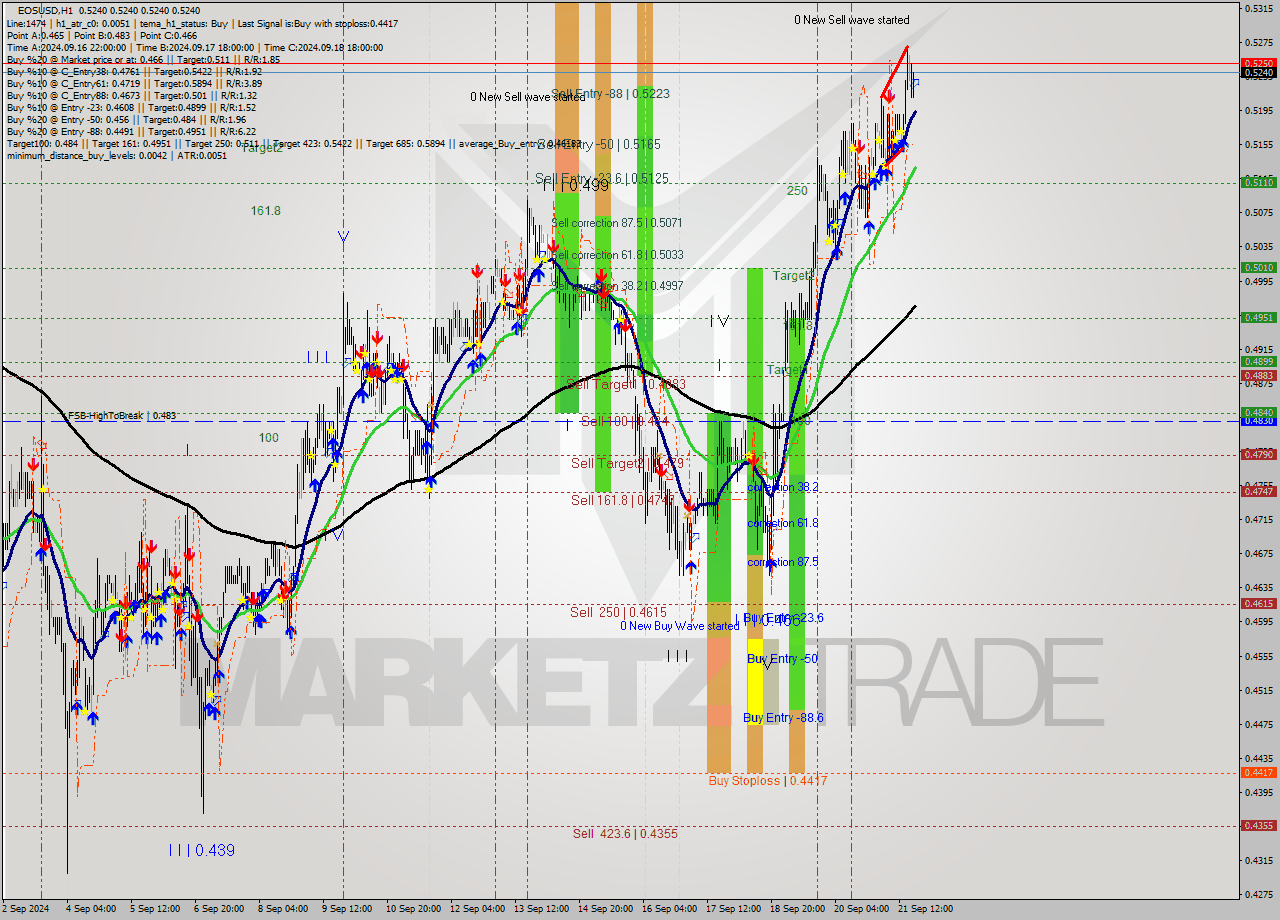
Task: Click the red 0.4615 price level tag
Action: coord(1258,603)
